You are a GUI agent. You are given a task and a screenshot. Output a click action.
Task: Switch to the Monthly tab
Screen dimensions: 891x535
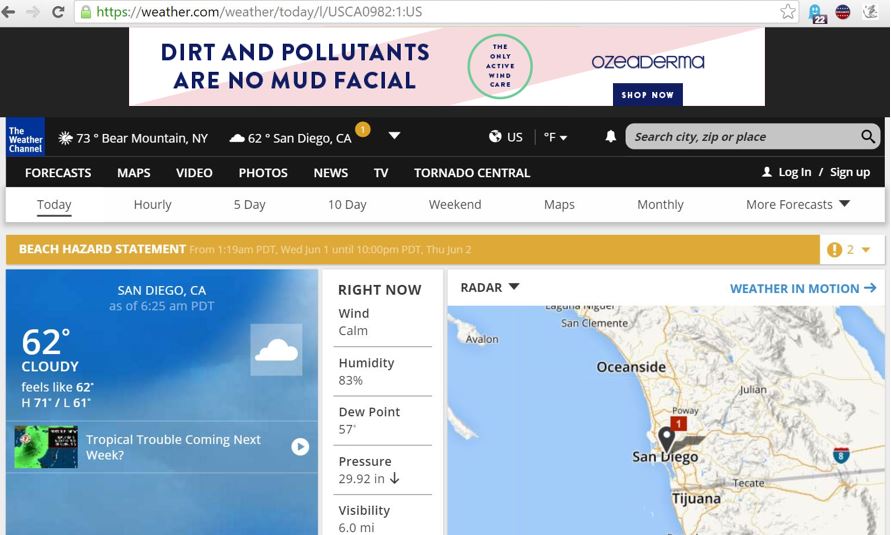tap(660, 204)
